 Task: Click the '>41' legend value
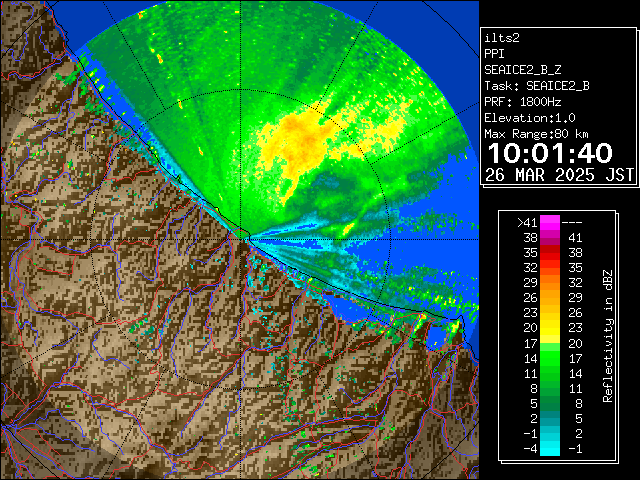tap(527, 222)
